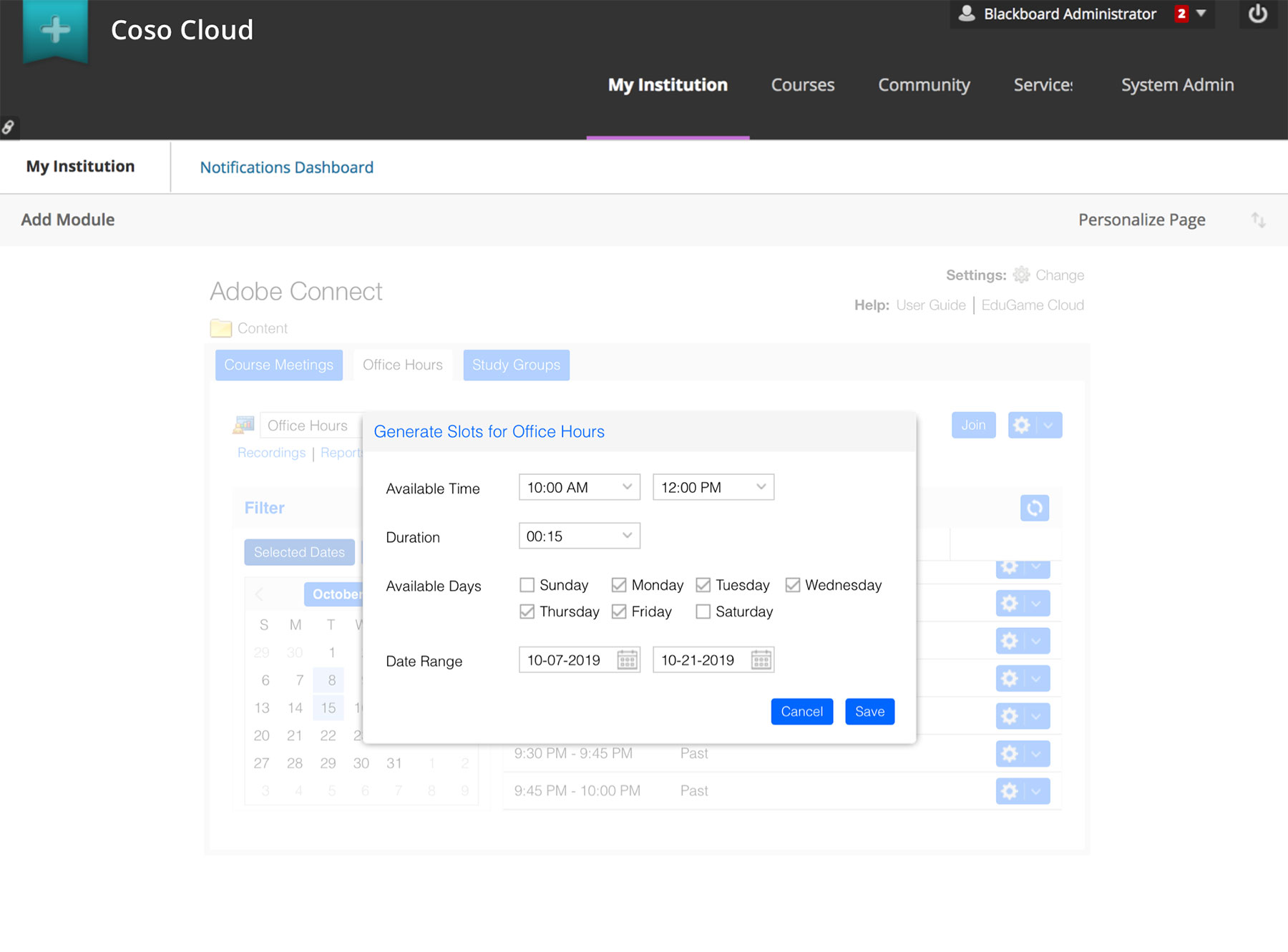Click the reorder modules arrows icon
The width and height of the screenshot is (1288, 952).
1258,220
